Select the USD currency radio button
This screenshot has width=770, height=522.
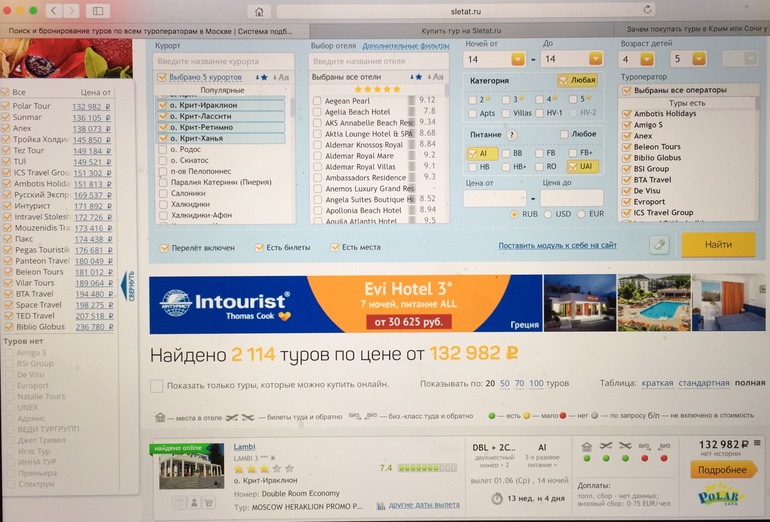(548, 215)
